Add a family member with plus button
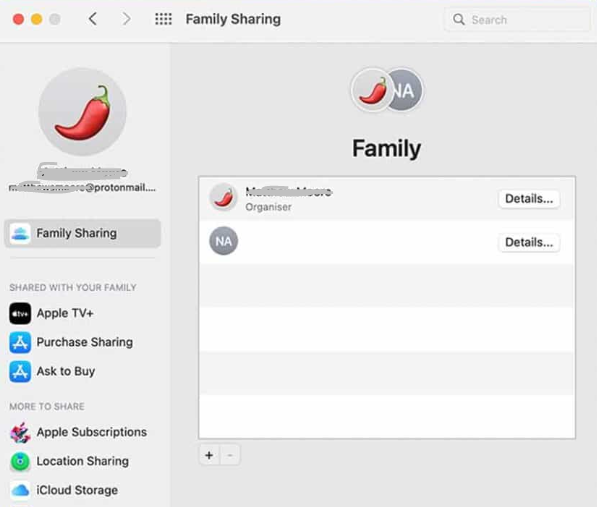This screenshot has height=507, width=597. (x=209, y=455)
